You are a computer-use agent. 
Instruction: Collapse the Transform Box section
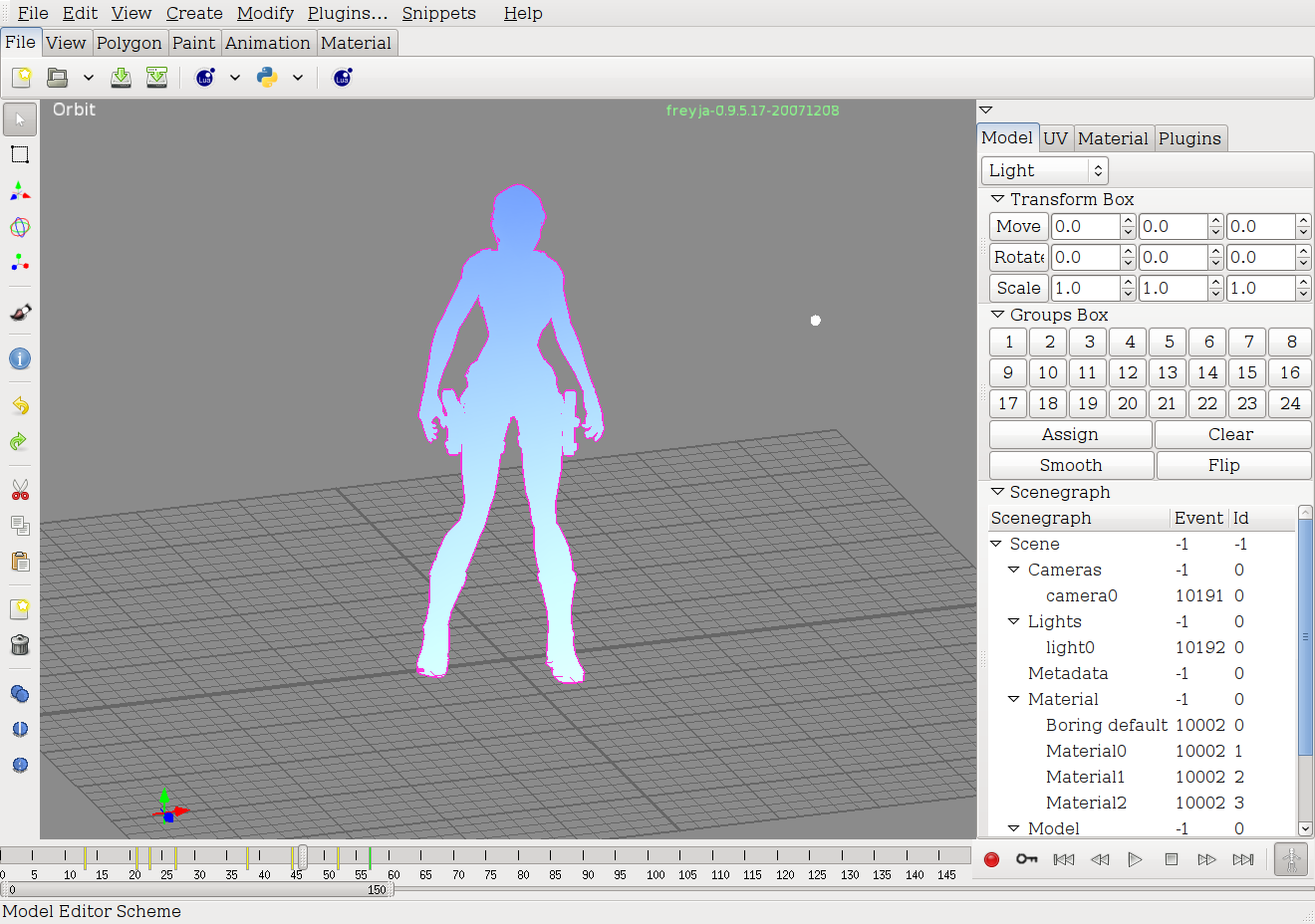point(997,199)
